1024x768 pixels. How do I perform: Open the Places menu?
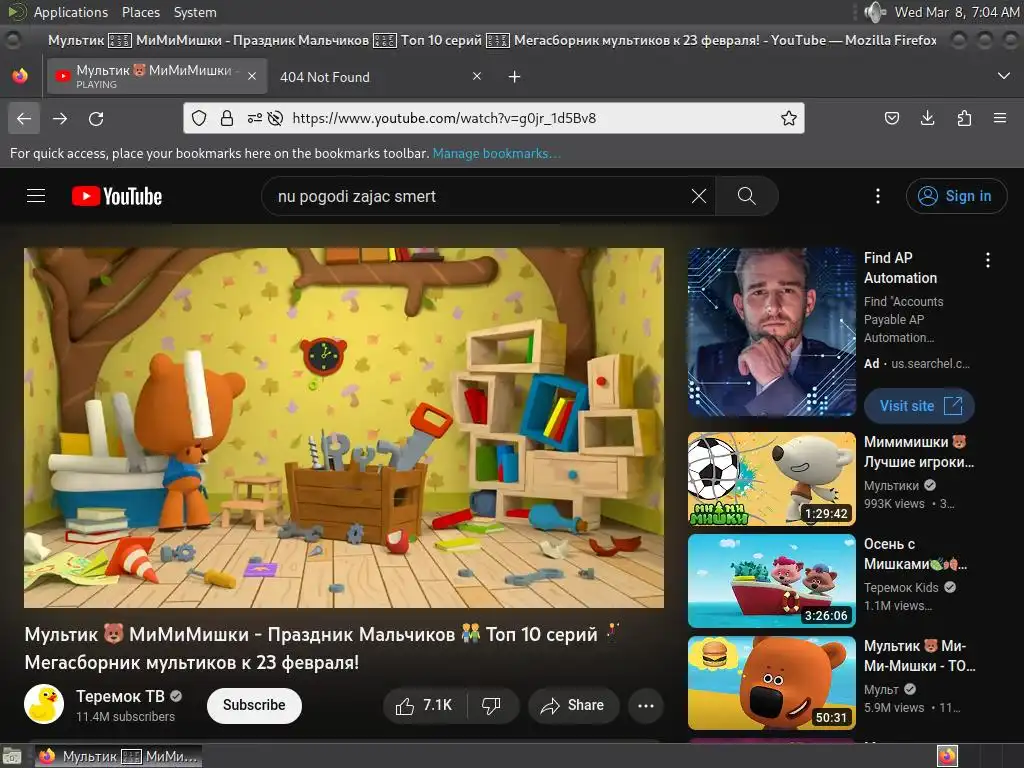pyautogui.click(x=140, y=12)
